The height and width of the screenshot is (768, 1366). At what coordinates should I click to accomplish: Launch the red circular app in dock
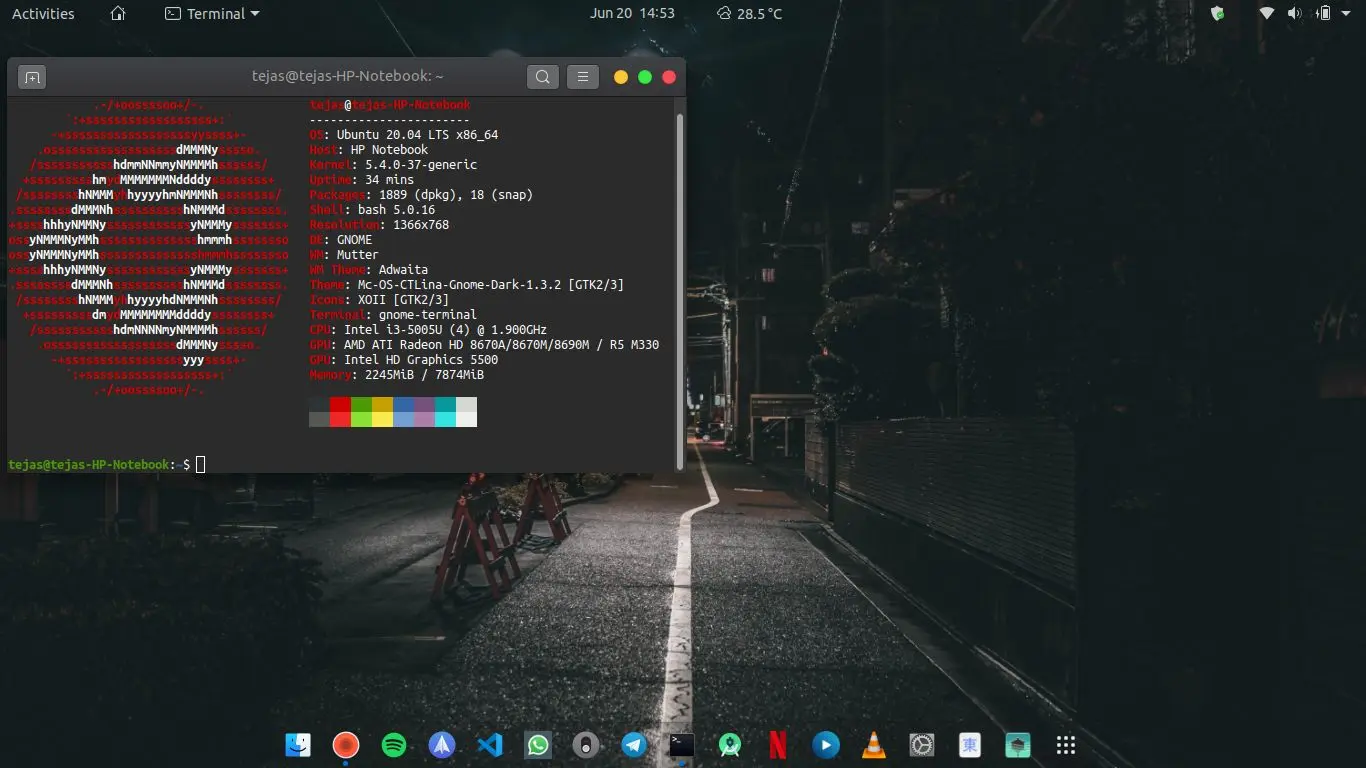point(346,745)
